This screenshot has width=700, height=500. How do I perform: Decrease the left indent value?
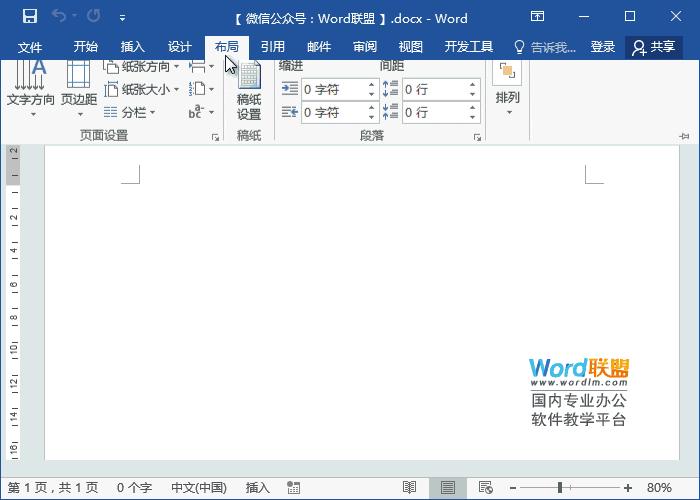[371, 94]
